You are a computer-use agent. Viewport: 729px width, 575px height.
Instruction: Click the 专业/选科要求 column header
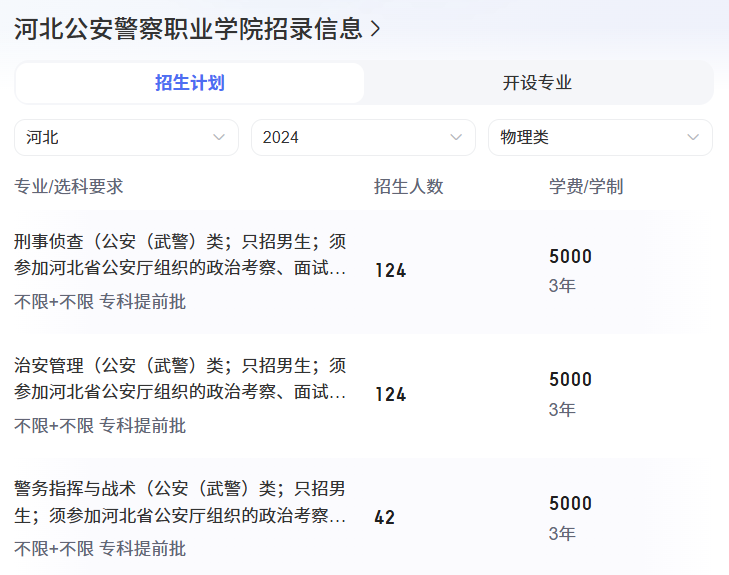click(69, 186)
